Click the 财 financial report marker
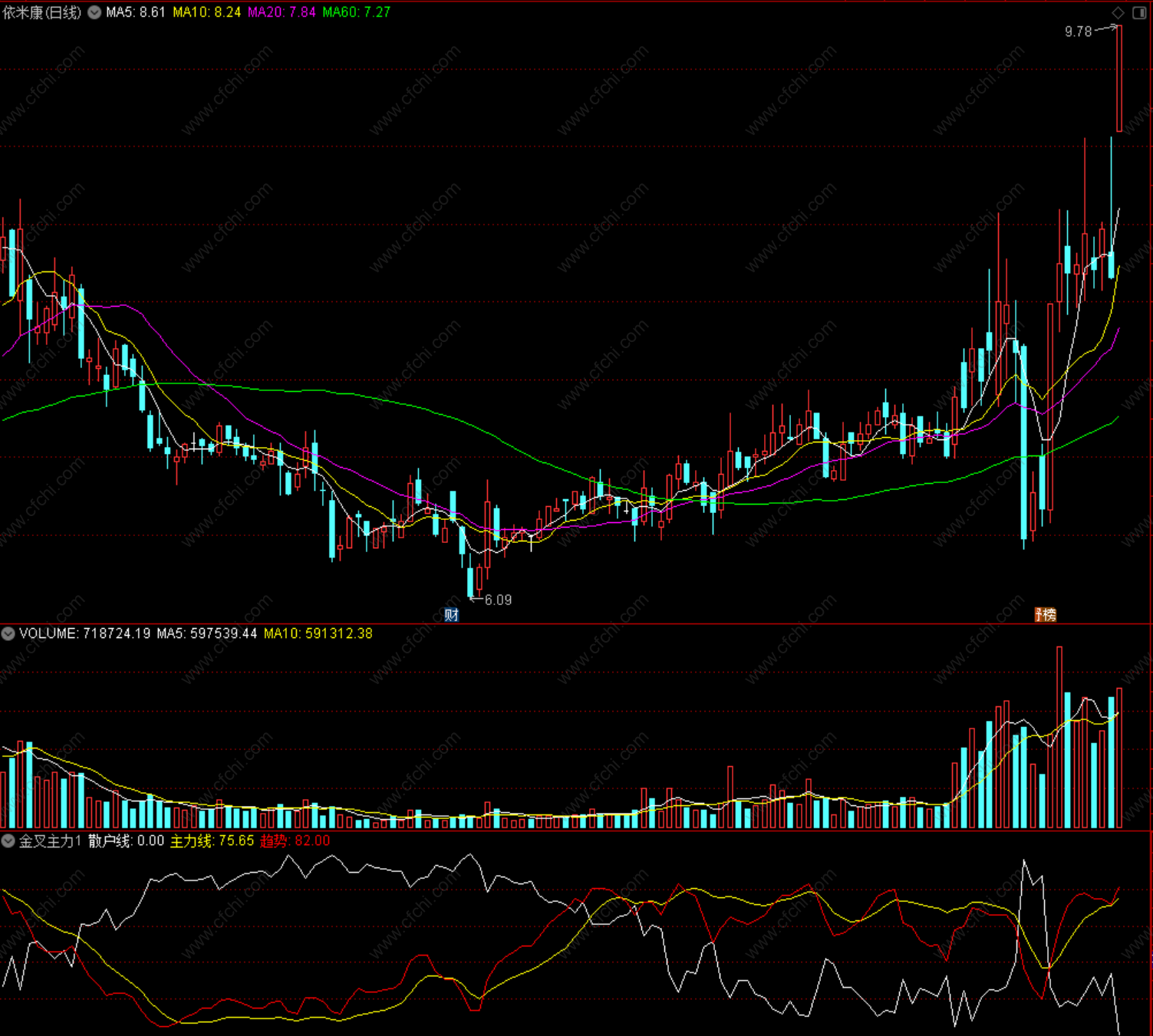Viewport: 1153px width, 1036px height. pos(451,615)
